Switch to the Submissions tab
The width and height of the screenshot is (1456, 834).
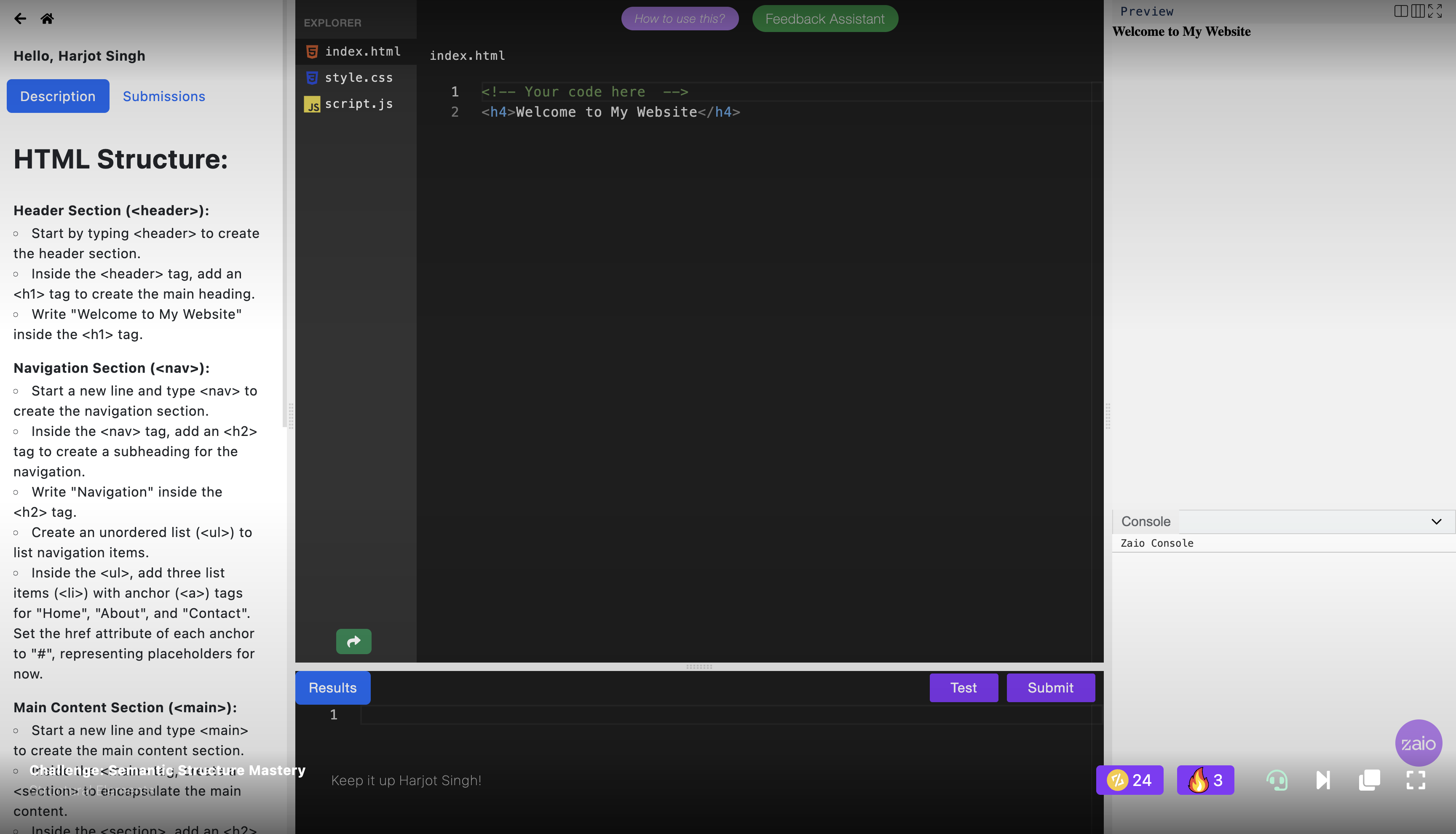[164, 96]
